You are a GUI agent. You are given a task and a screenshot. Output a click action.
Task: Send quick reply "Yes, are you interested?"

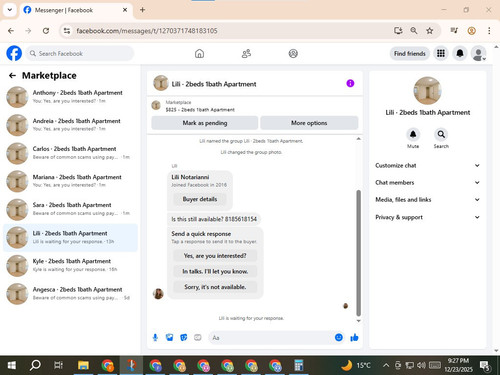coord(215,256)
